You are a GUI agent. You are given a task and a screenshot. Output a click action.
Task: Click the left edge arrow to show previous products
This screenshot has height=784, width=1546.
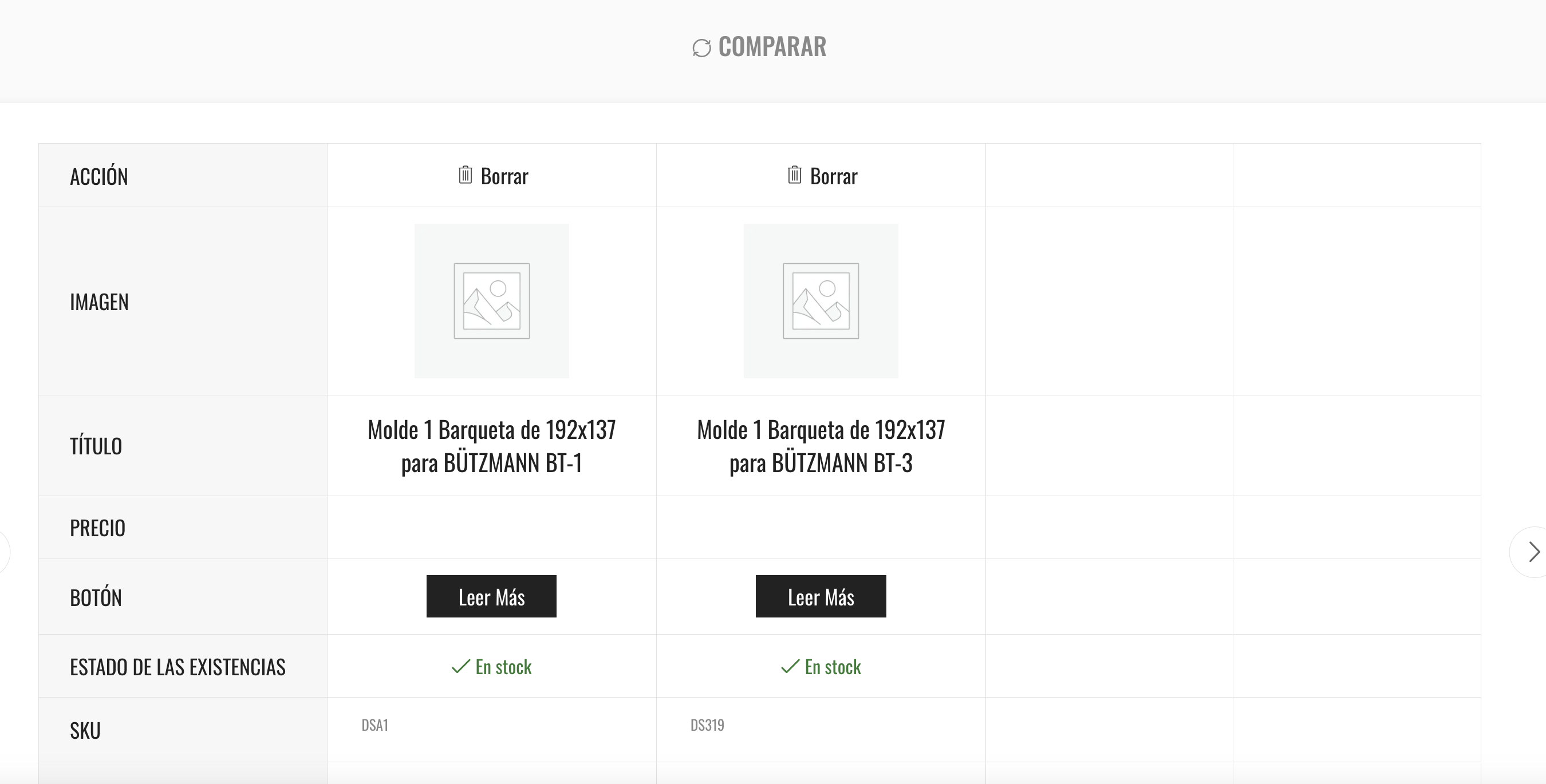point(3,552)
